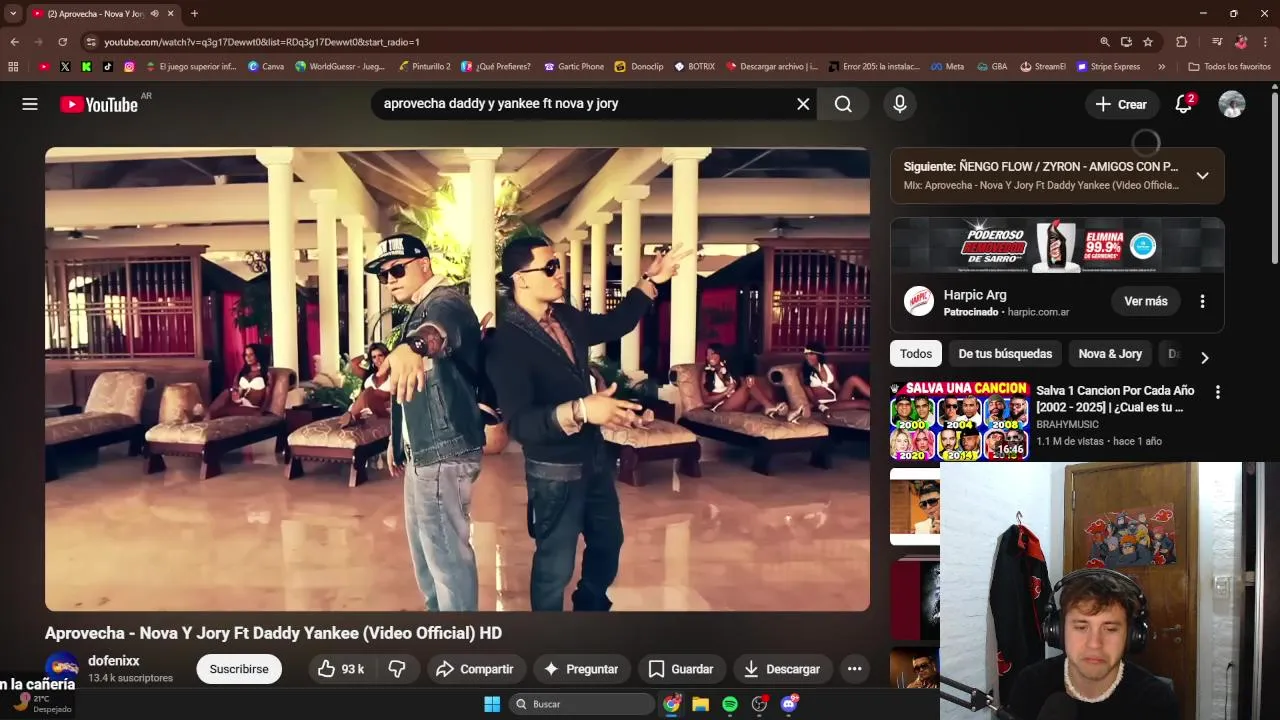Click the Crear button
The height and width of the screenshot is (720, 1280).
[x=1122, y=104]
